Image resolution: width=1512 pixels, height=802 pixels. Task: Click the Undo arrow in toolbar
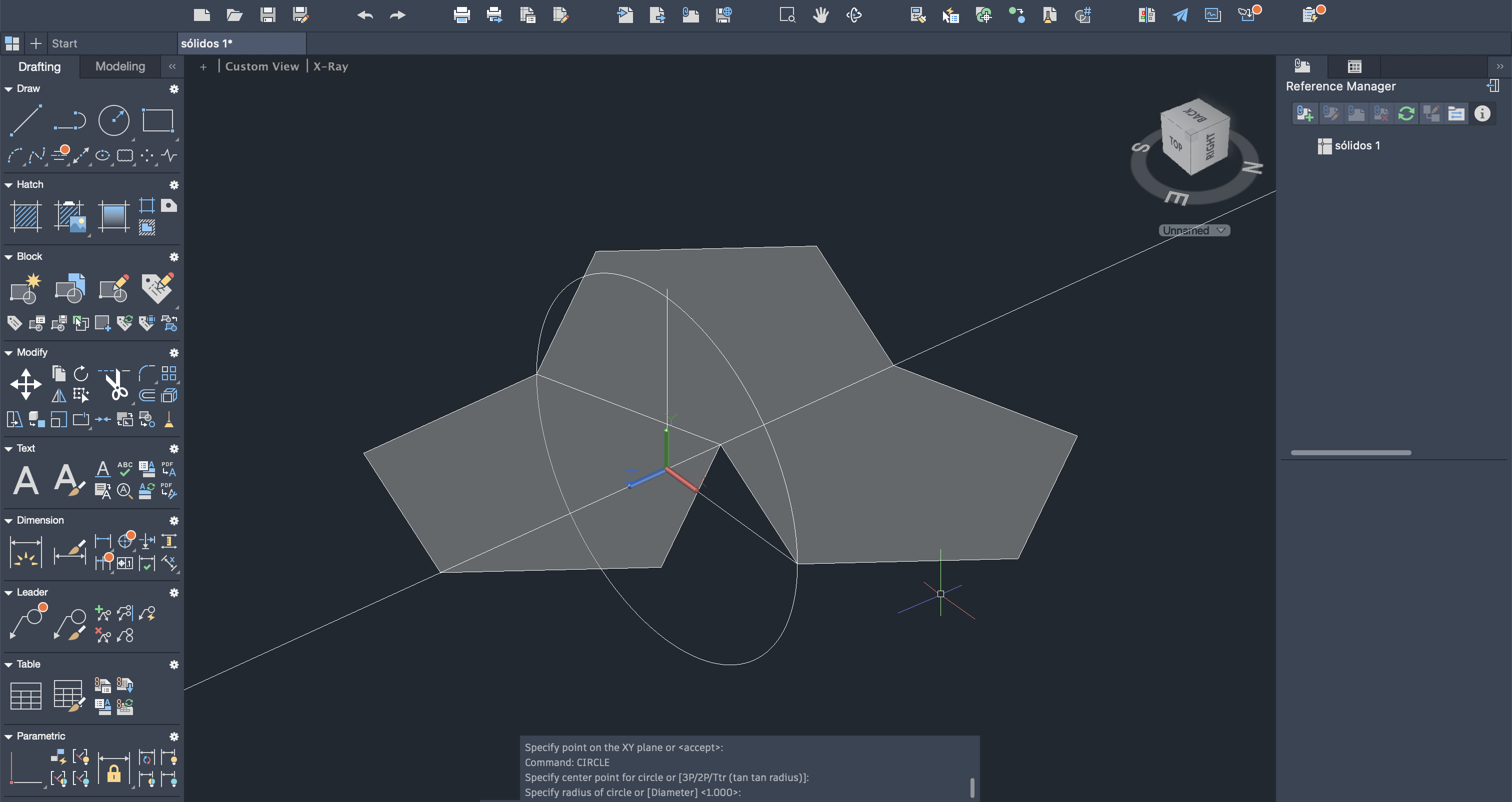(364, 14)
